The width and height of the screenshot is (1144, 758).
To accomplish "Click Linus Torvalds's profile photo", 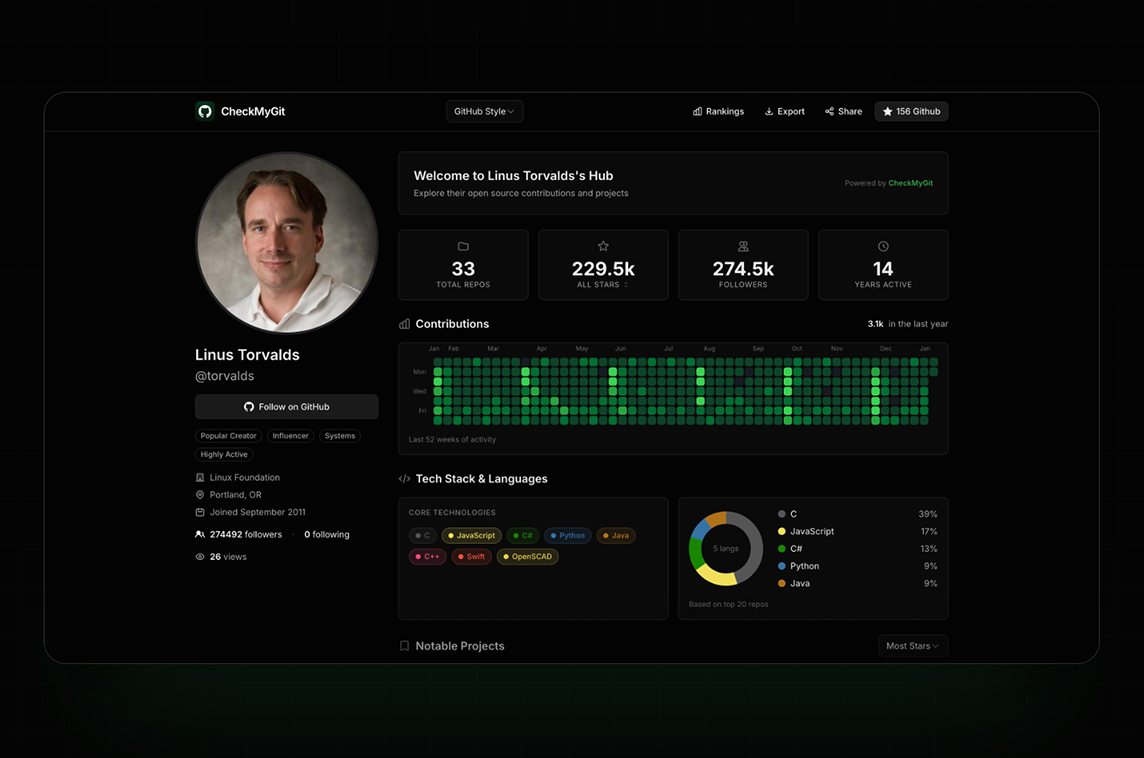I will (x=287, y=243).
